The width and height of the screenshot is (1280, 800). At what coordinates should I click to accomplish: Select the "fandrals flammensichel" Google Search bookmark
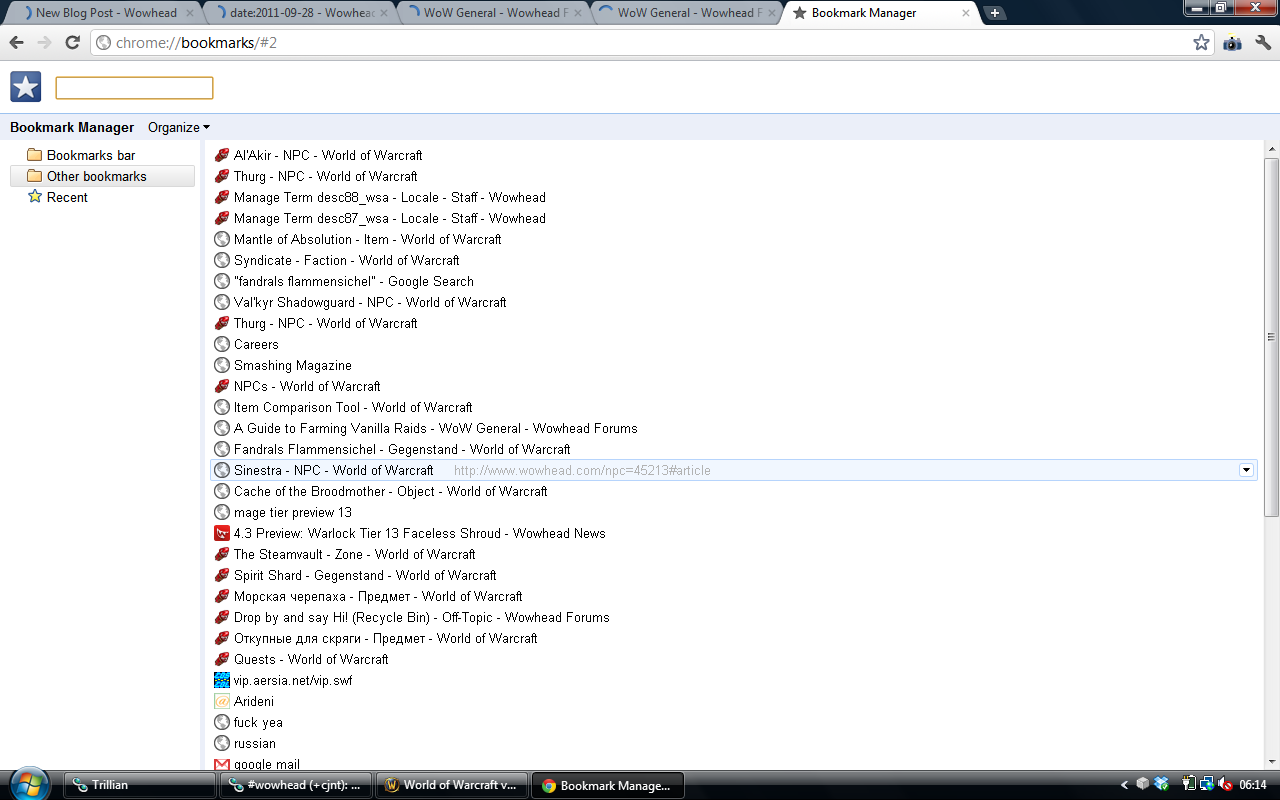(x=734, y=281)
